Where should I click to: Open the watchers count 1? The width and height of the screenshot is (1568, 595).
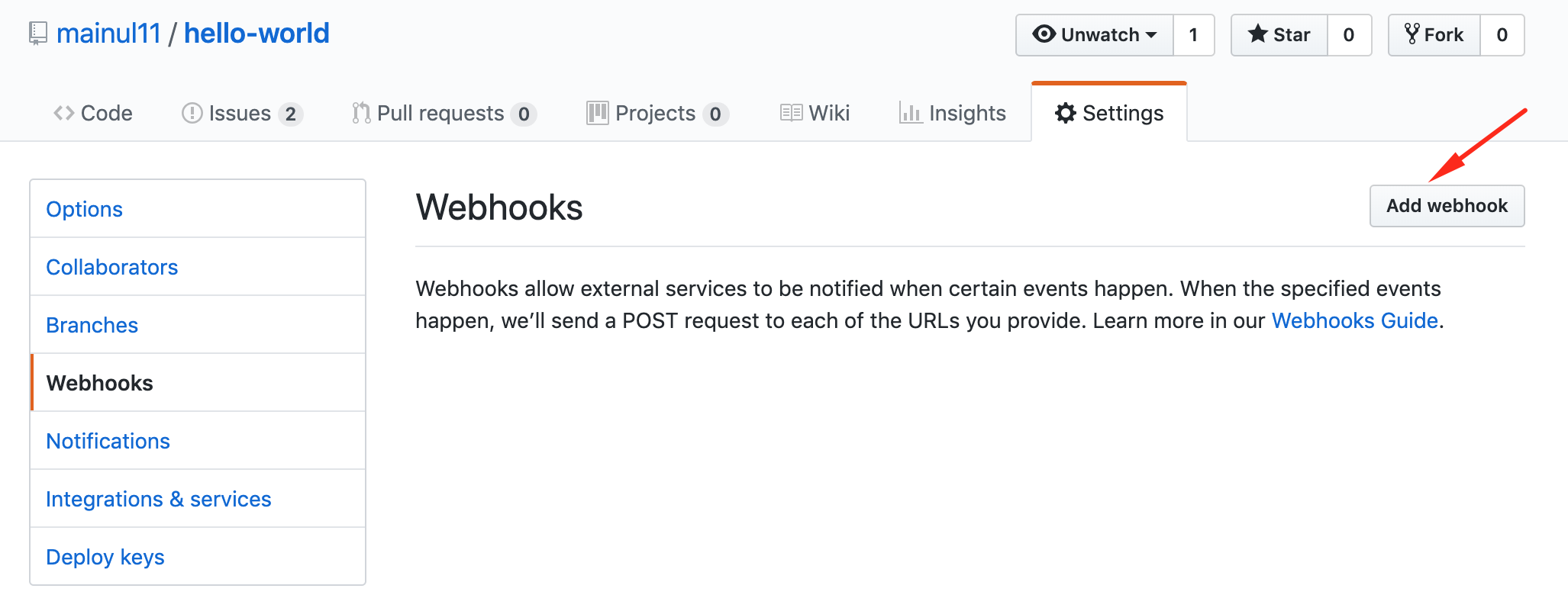[x=1193, y=35]
